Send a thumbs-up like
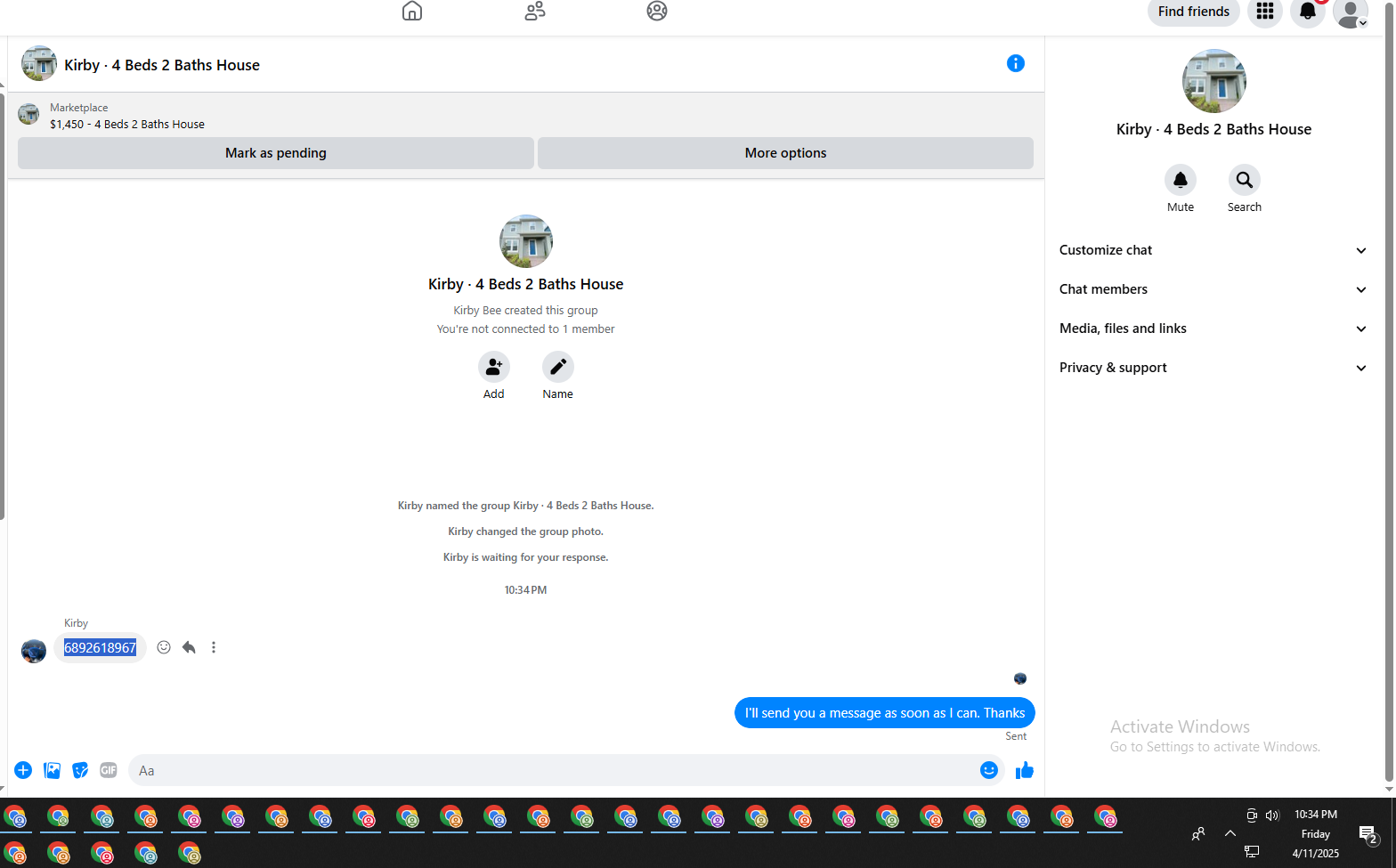The height and width of the screenshot is (868, 1396). click(1025, 770)
